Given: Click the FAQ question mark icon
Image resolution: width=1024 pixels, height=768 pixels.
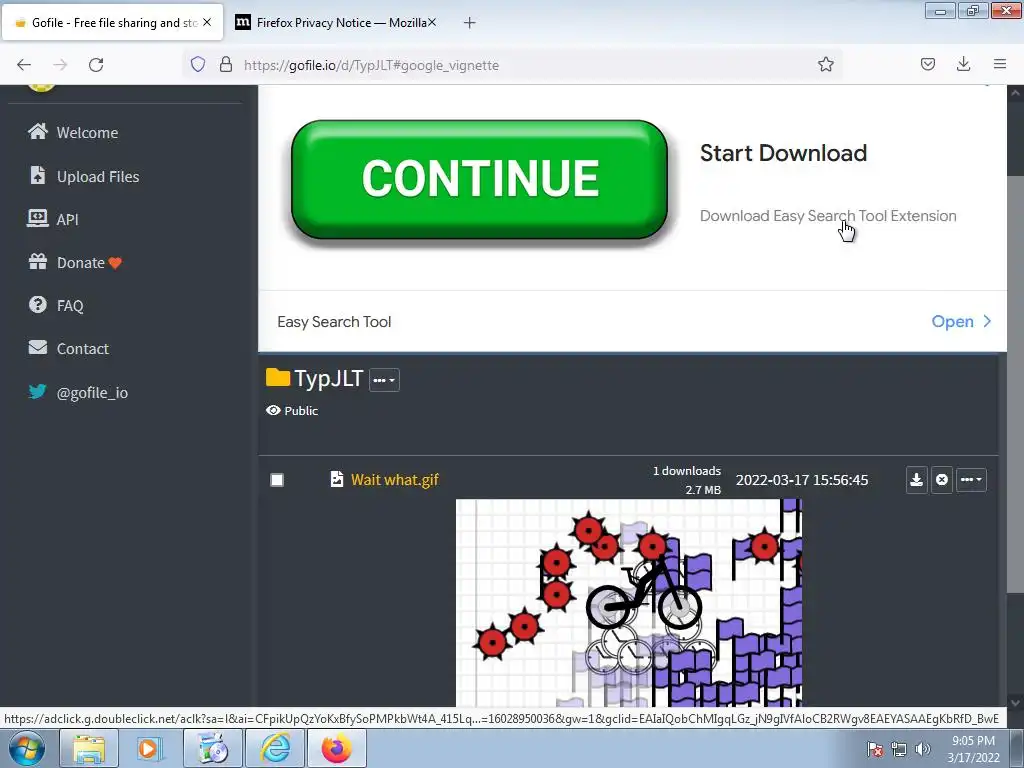Looking at the screenshot, I should [38, 305].
